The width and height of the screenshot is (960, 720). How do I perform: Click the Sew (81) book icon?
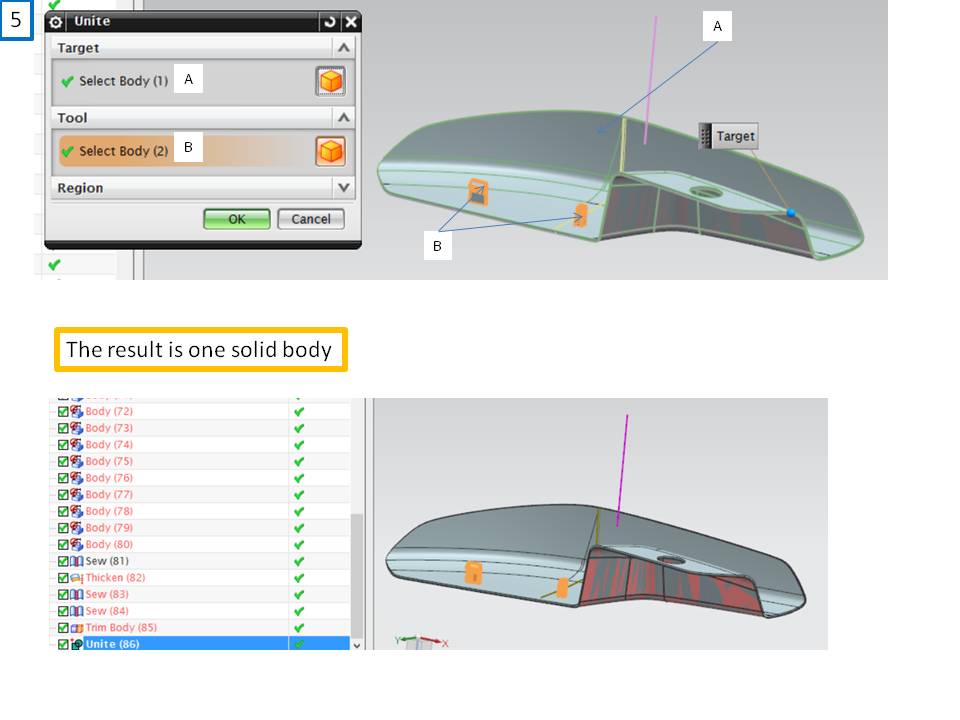(x=77, y=561)
